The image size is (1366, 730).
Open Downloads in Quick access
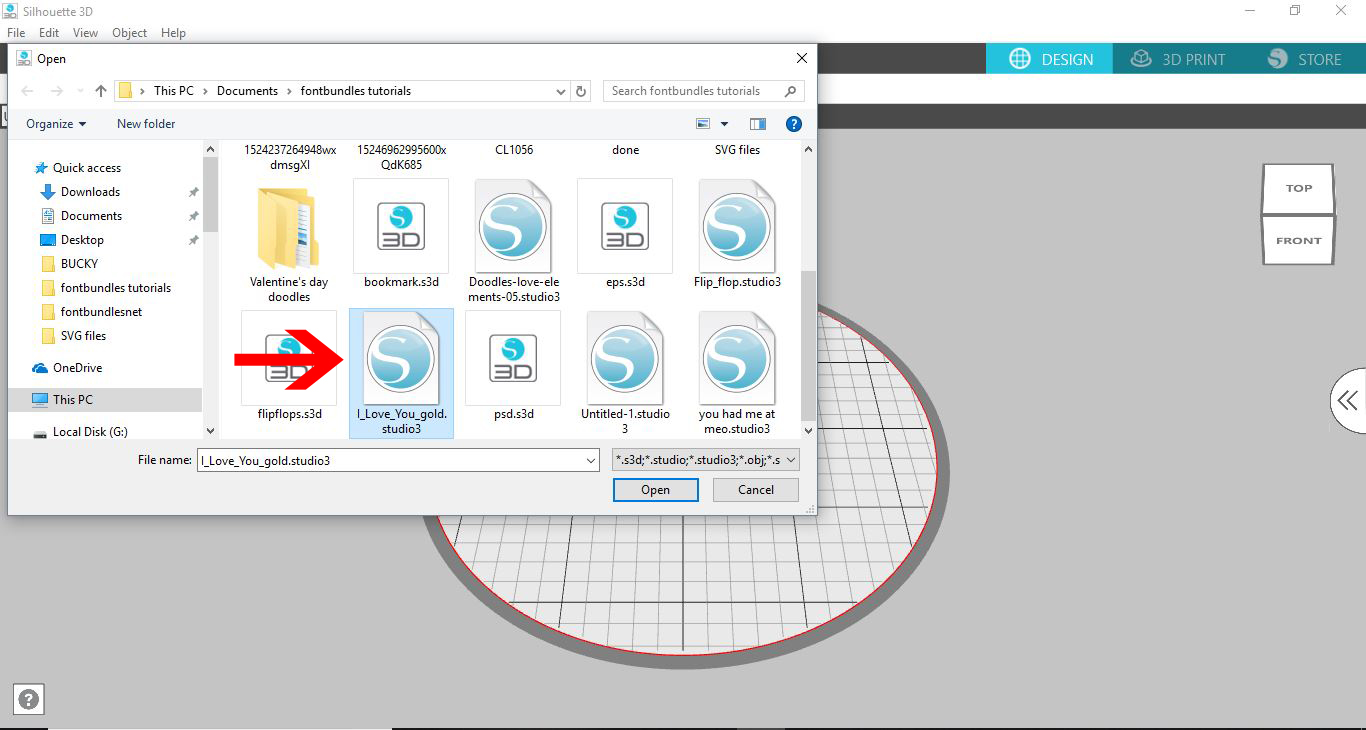(x=90, y=192)
